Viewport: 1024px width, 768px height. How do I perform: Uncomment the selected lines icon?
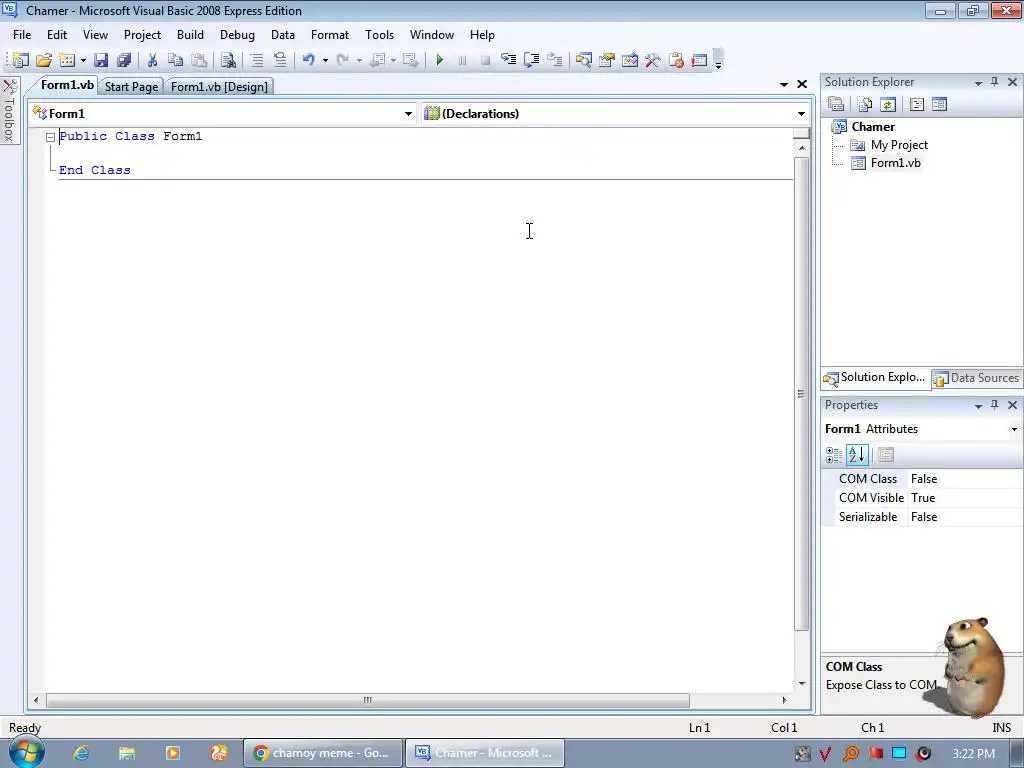click(280, 60)
